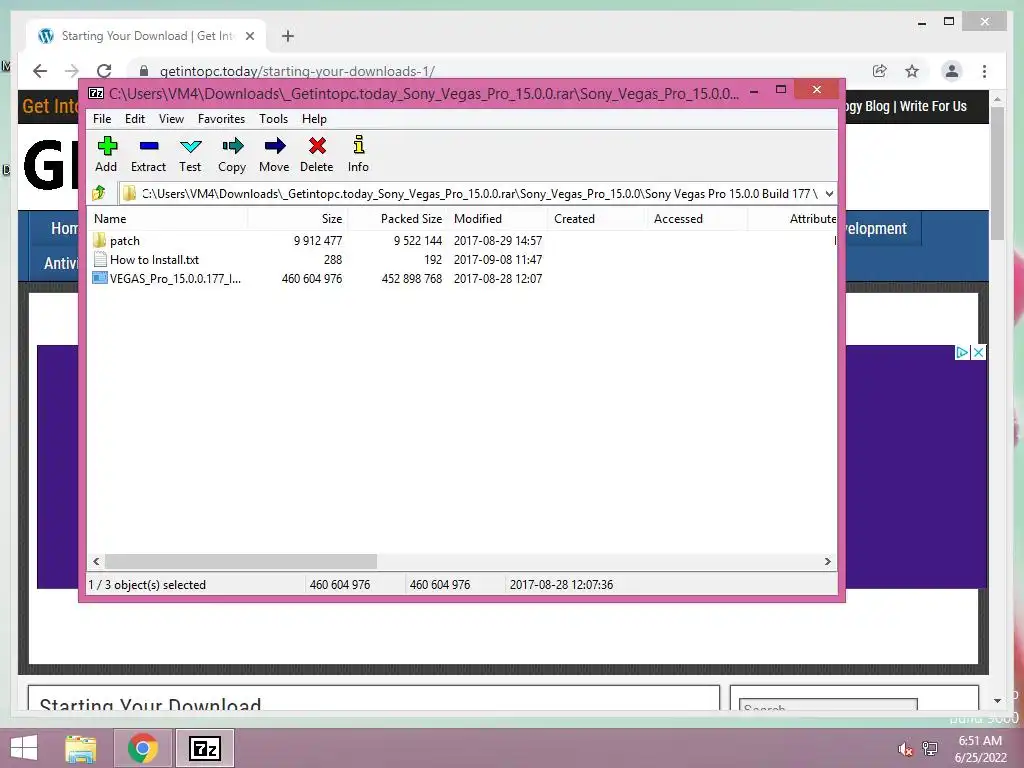The height and width of the screenshot is (768, 1024).
Task: Select VEGAS_Pro_15.0.0.177 file name
Action: (x=175, y=278)
